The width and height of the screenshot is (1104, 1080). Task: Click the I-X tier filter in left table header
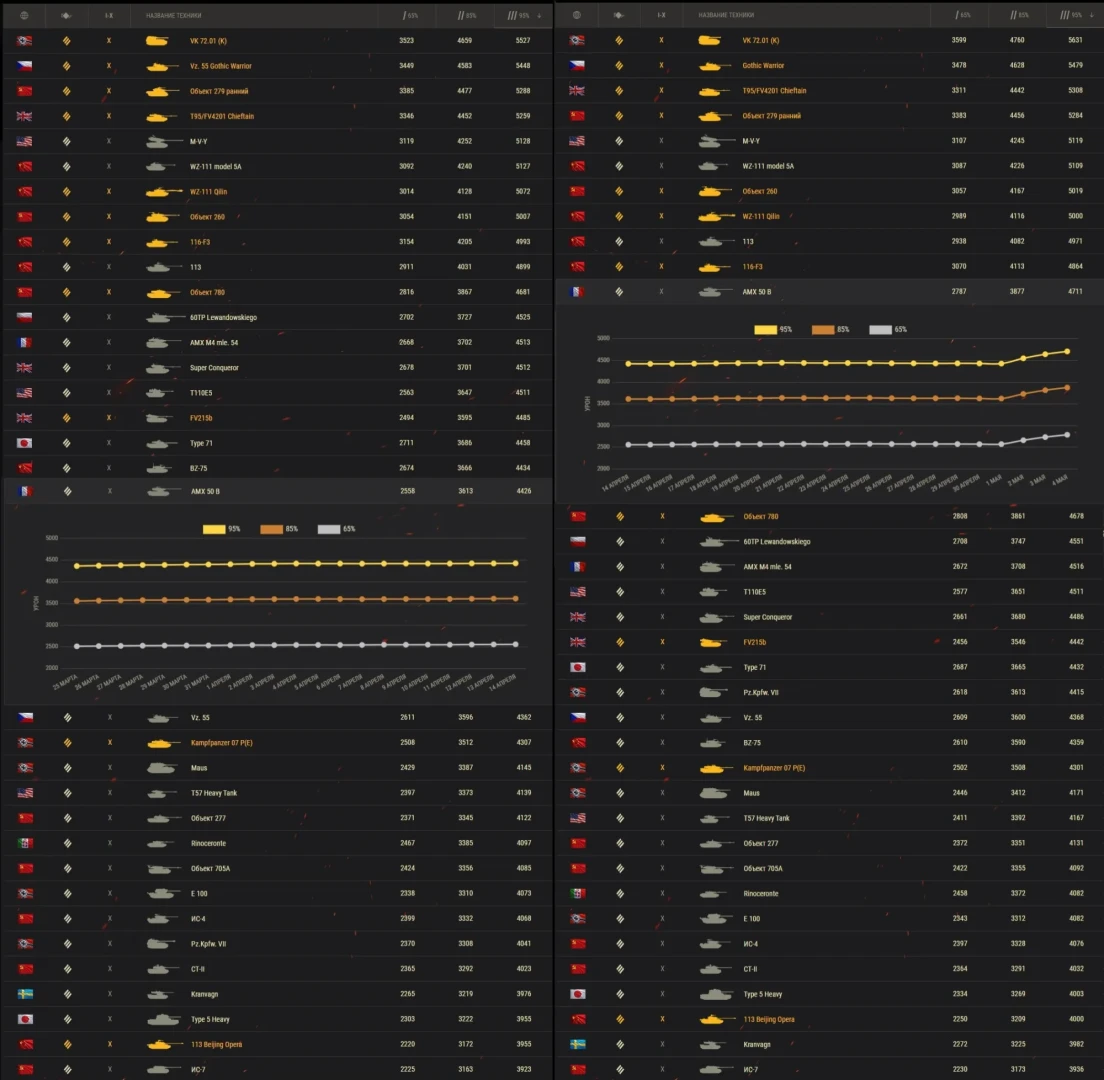pyautogui.click(x=109, y=16)
